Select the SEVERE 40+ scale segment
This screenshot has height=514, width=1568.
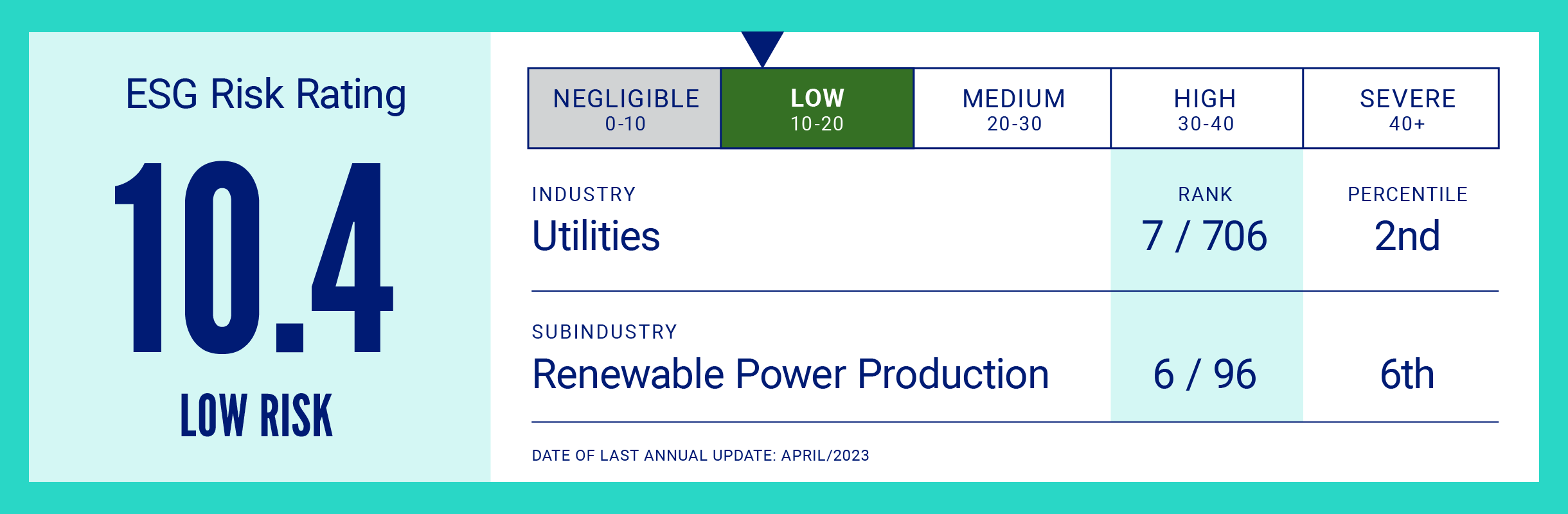coord(1401,108)
